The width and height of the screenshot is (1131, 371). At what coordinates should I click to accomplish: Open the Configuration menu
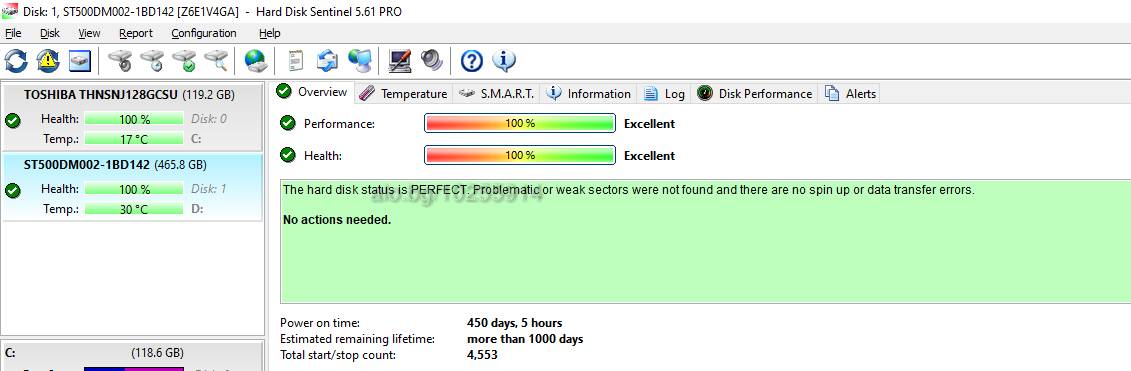click(x=203, y=33)
